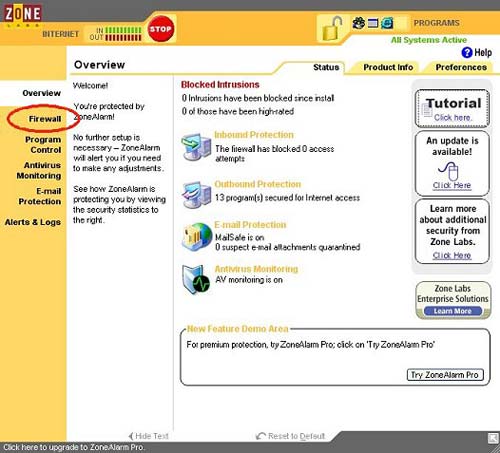This screenshot has width=500, height=453.
Task: Toggle the Internet lock padlock icon
Action: point(332,29)
